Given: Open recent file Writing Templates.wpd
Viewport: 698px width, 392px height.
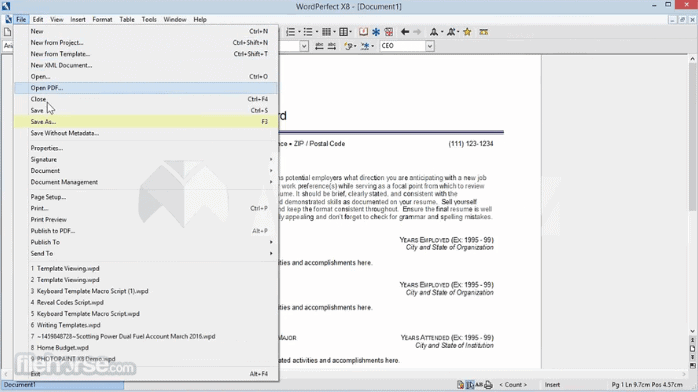Looking at the screenshot, I should click(x=146, y=325).
